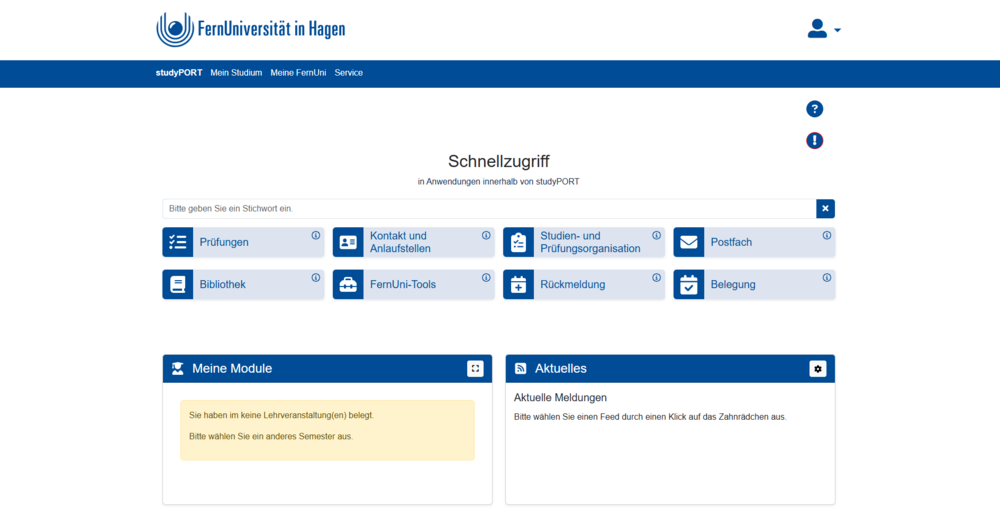Open the Rückmeldung tile
This screenshot has width=1000, height=508.
(x=584, y=284)
